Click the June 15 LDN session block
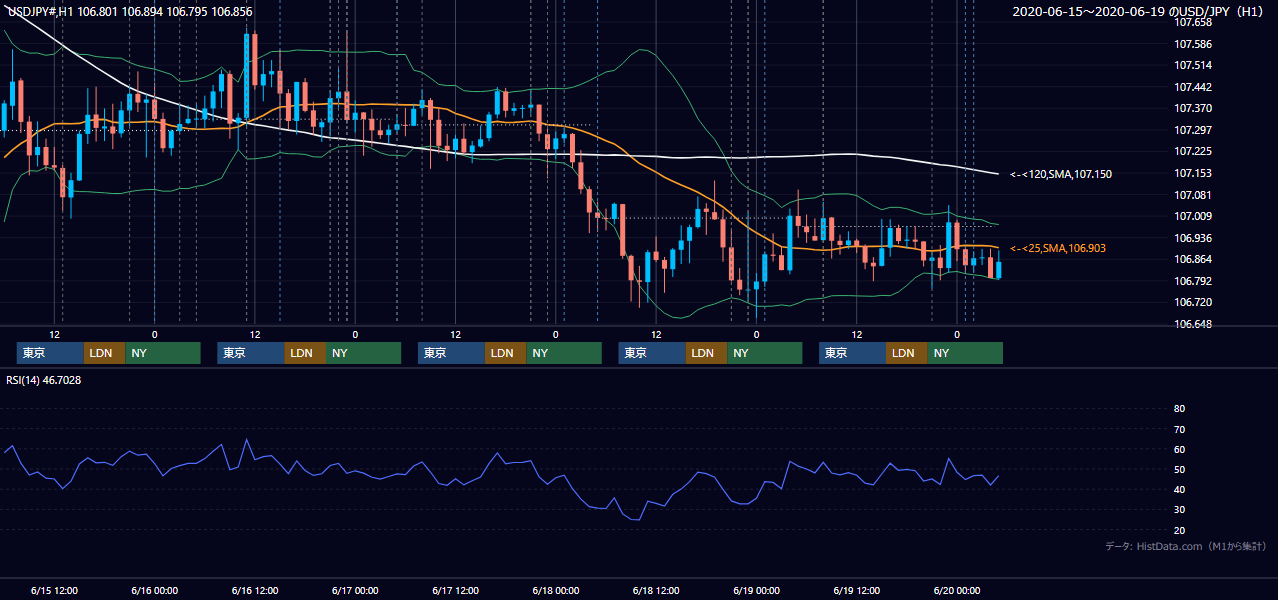 pyautogui.click(x=104, y=353)
